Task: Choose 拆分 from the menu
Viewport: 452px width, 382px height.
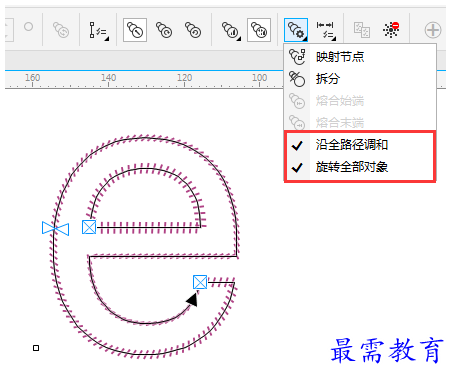Action: pyautogui.click(x=360, y=79)
